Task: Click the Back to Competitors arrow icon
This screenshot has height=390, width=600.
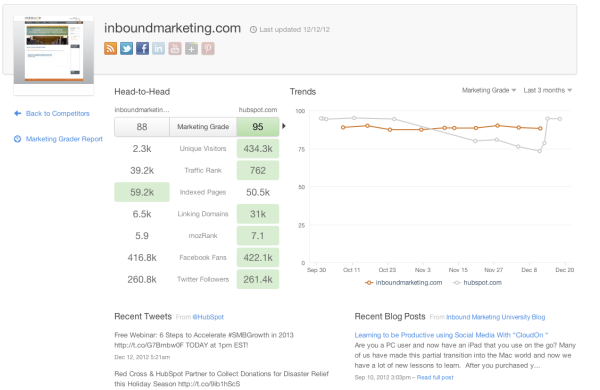Action: 18,113
